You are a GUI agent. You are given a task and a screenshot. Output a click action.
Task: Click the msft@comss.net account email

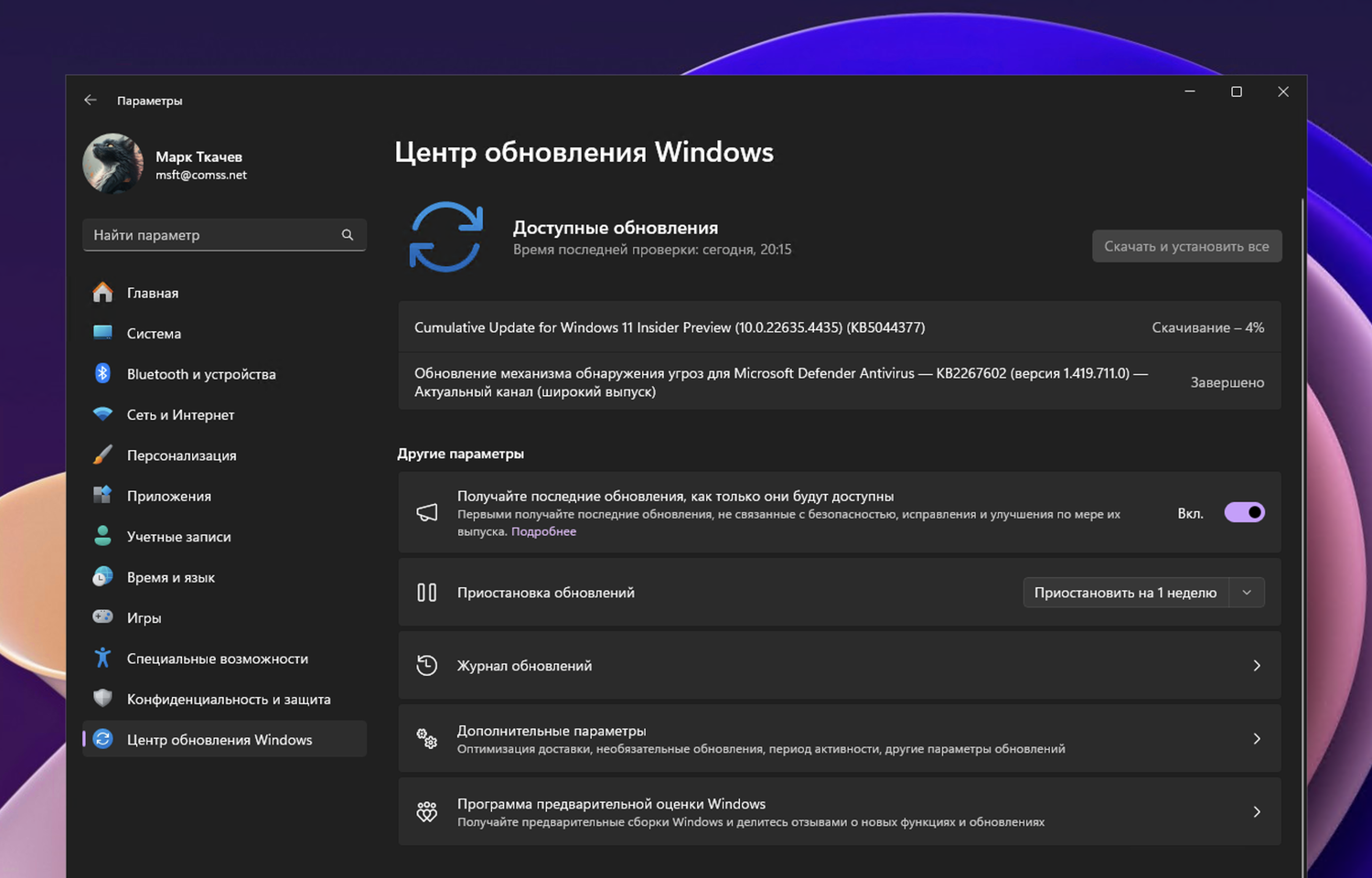tap(201, 175)
